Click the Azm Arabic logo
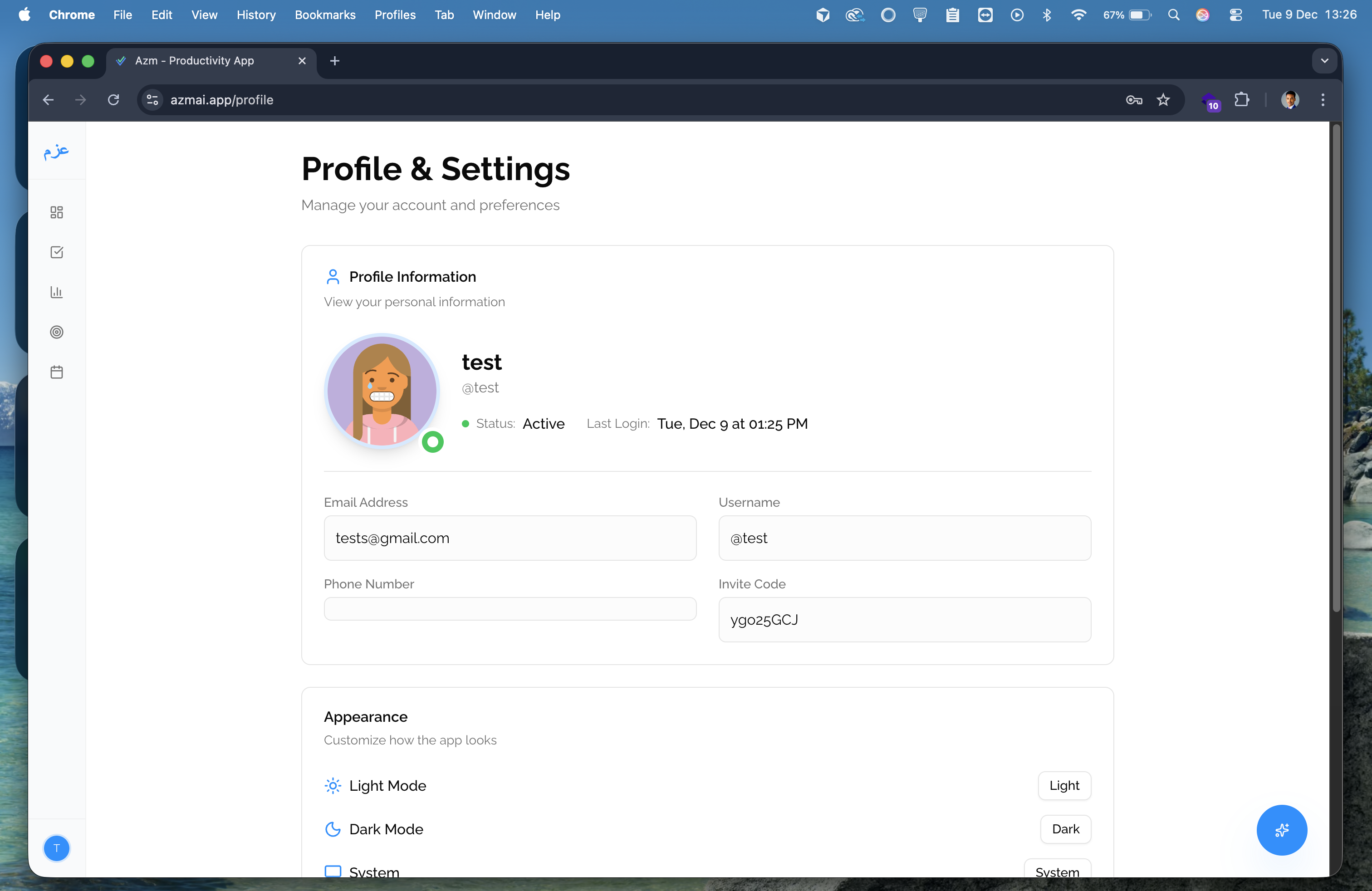This screenshot has width=1372, height=891. pyautogui.click(x=57, y=152)
